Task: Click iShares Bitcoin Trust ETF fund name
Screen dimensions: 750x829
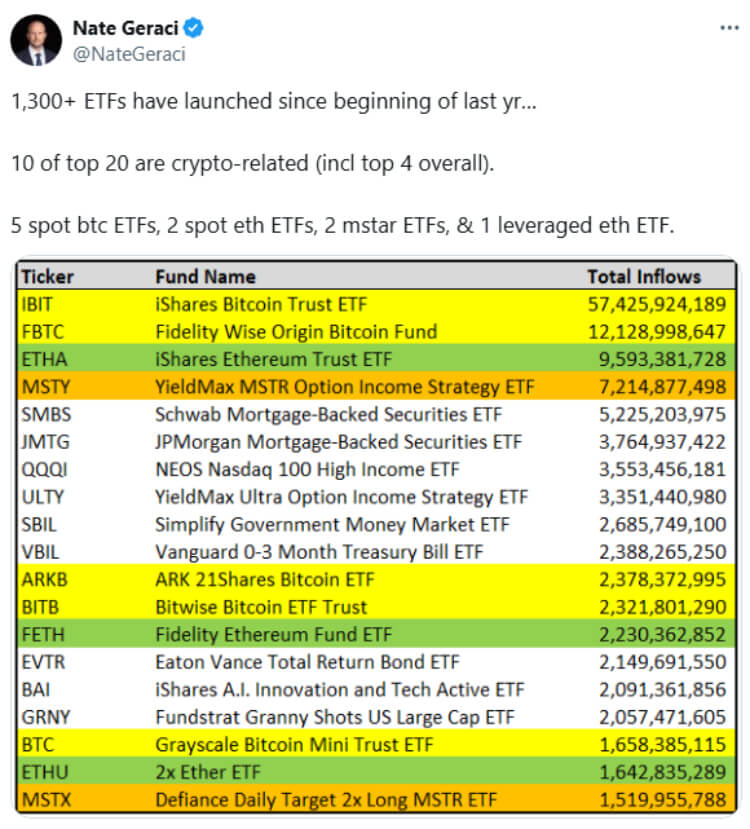Action: point(261,305)
